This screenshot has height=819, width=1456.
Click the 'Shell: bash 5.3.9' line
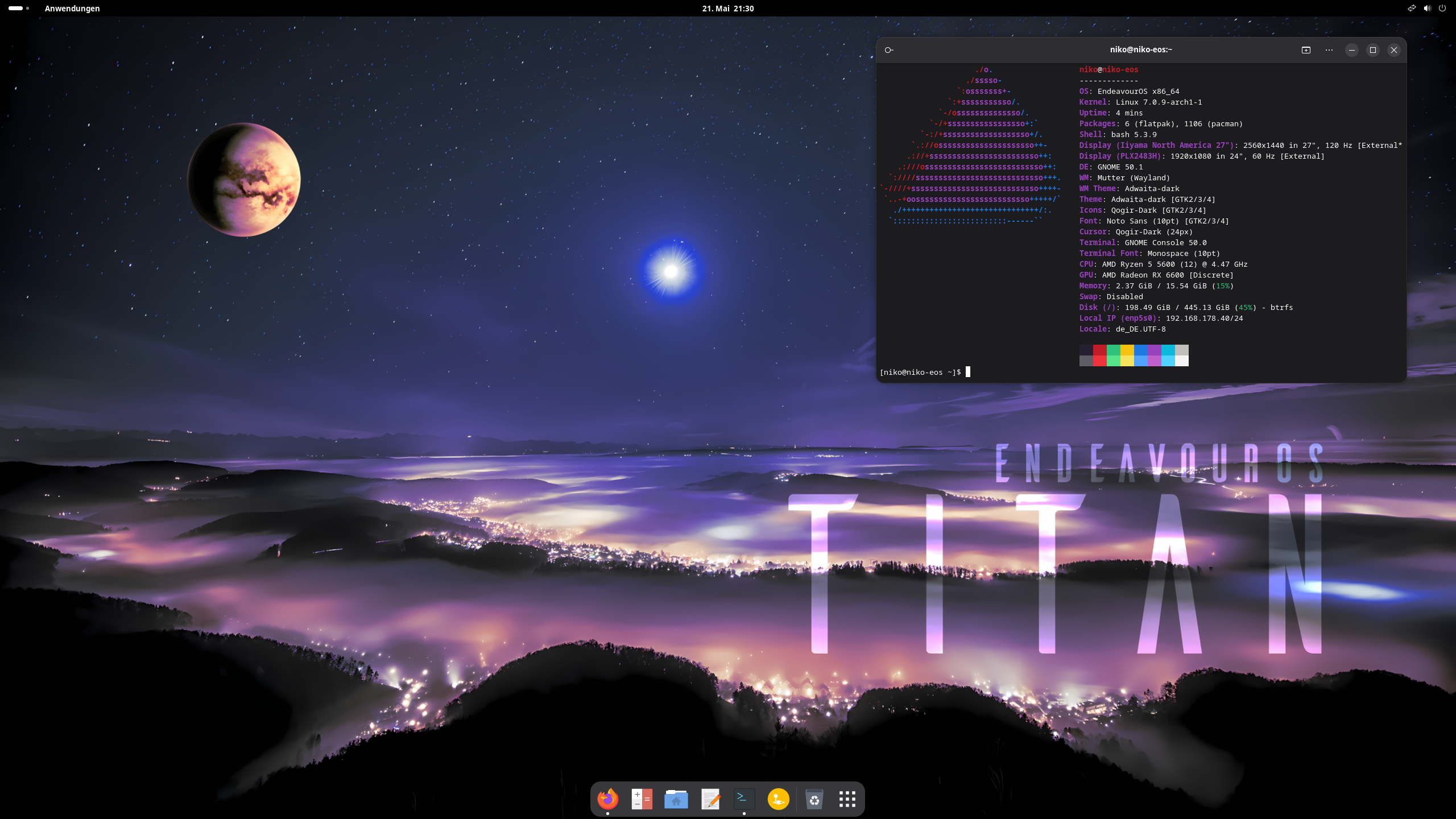tap(1118, 135)
